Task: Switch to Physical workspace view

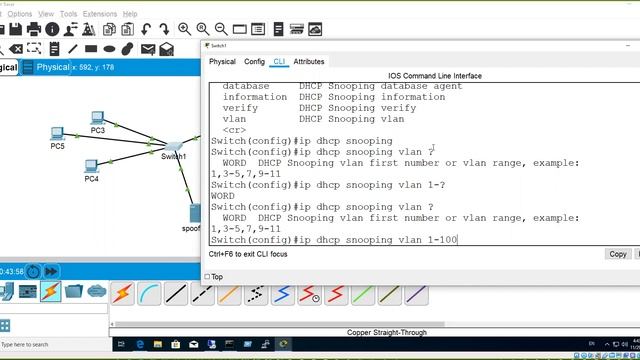Action: (46, 67)
